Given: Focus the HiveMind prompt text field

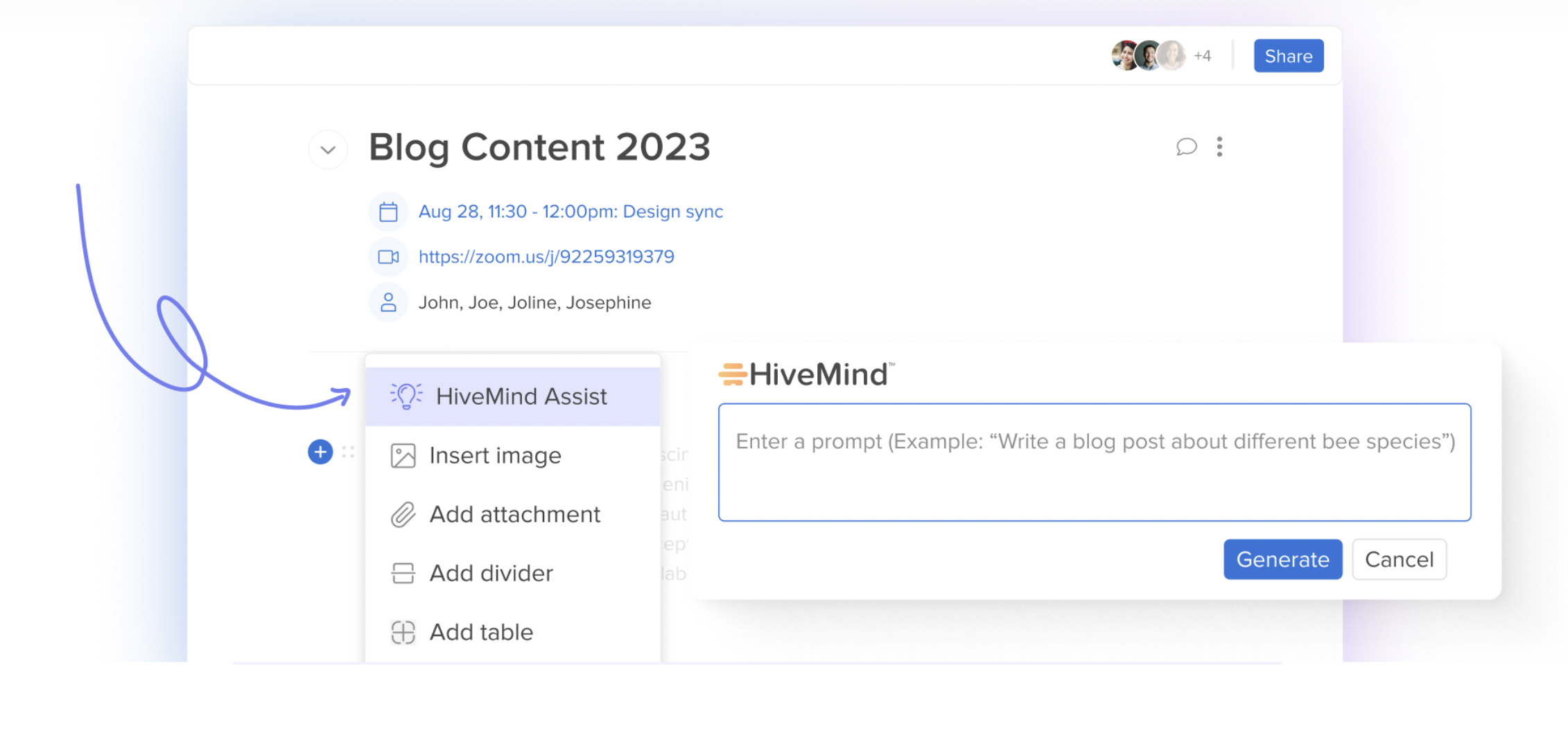Looking at the screenshot, I should click(1095, 462).
